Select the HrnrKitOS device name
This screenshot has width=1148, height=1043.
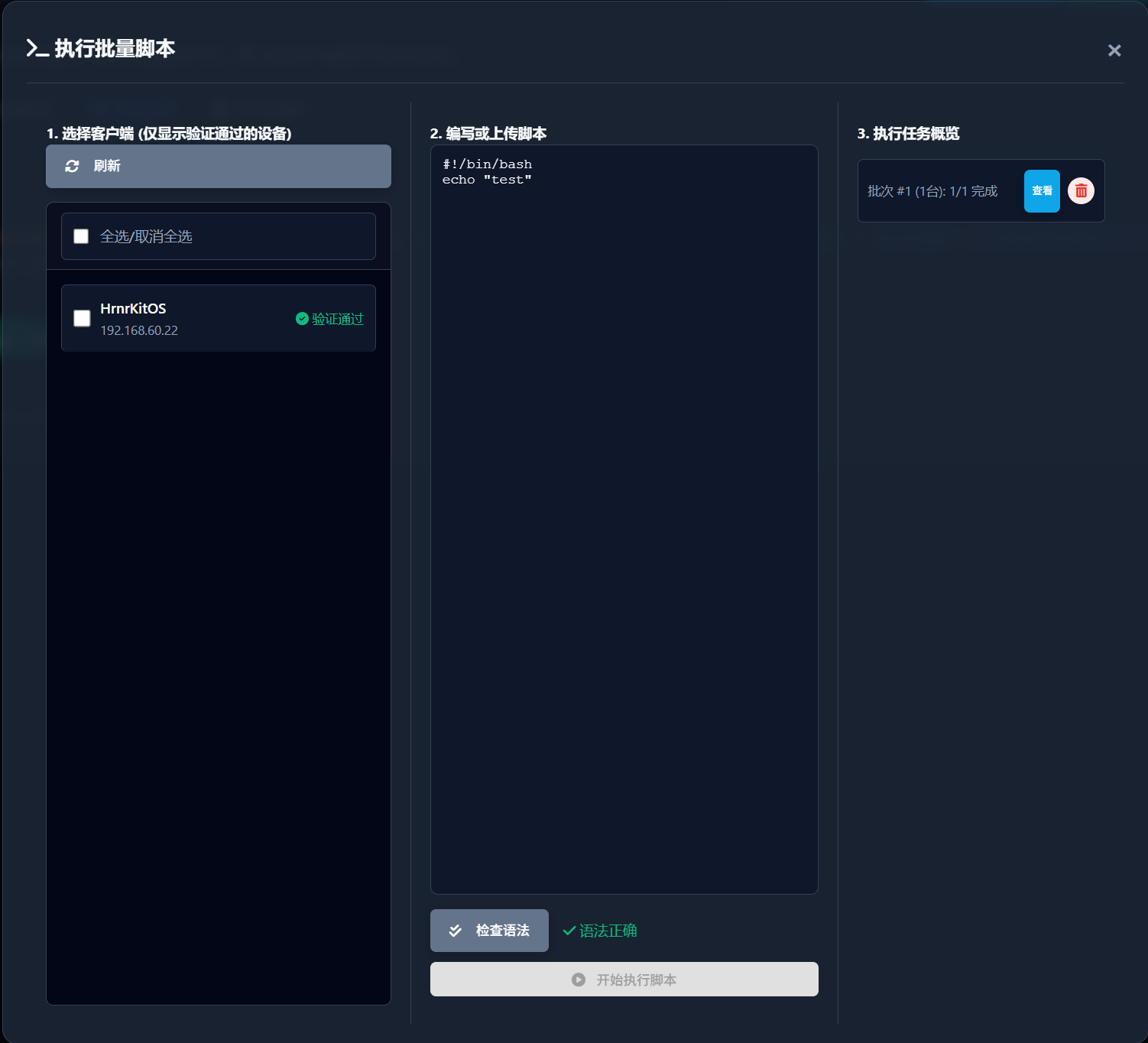133,308
